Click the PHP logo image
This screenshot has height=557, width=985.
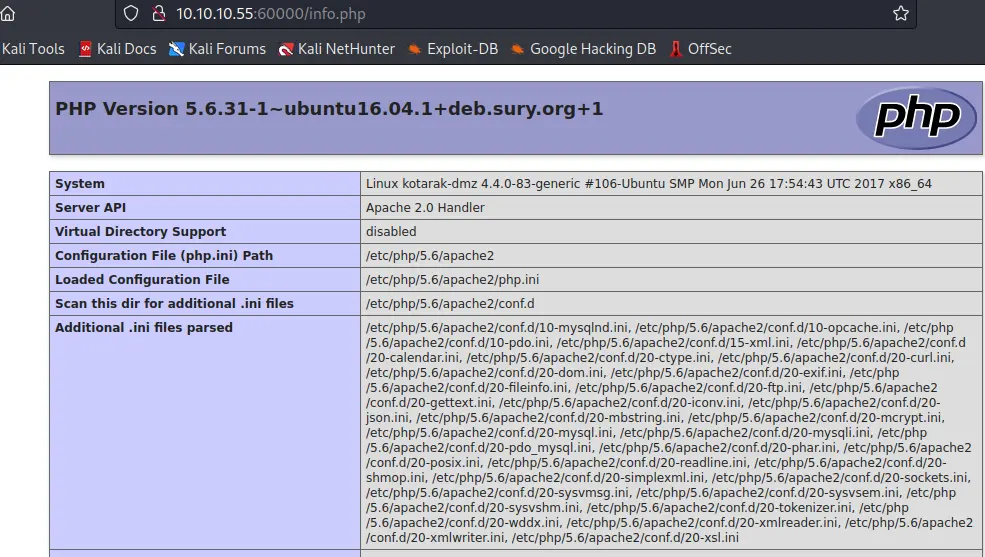pyautogui.click(x=917, y=117)
